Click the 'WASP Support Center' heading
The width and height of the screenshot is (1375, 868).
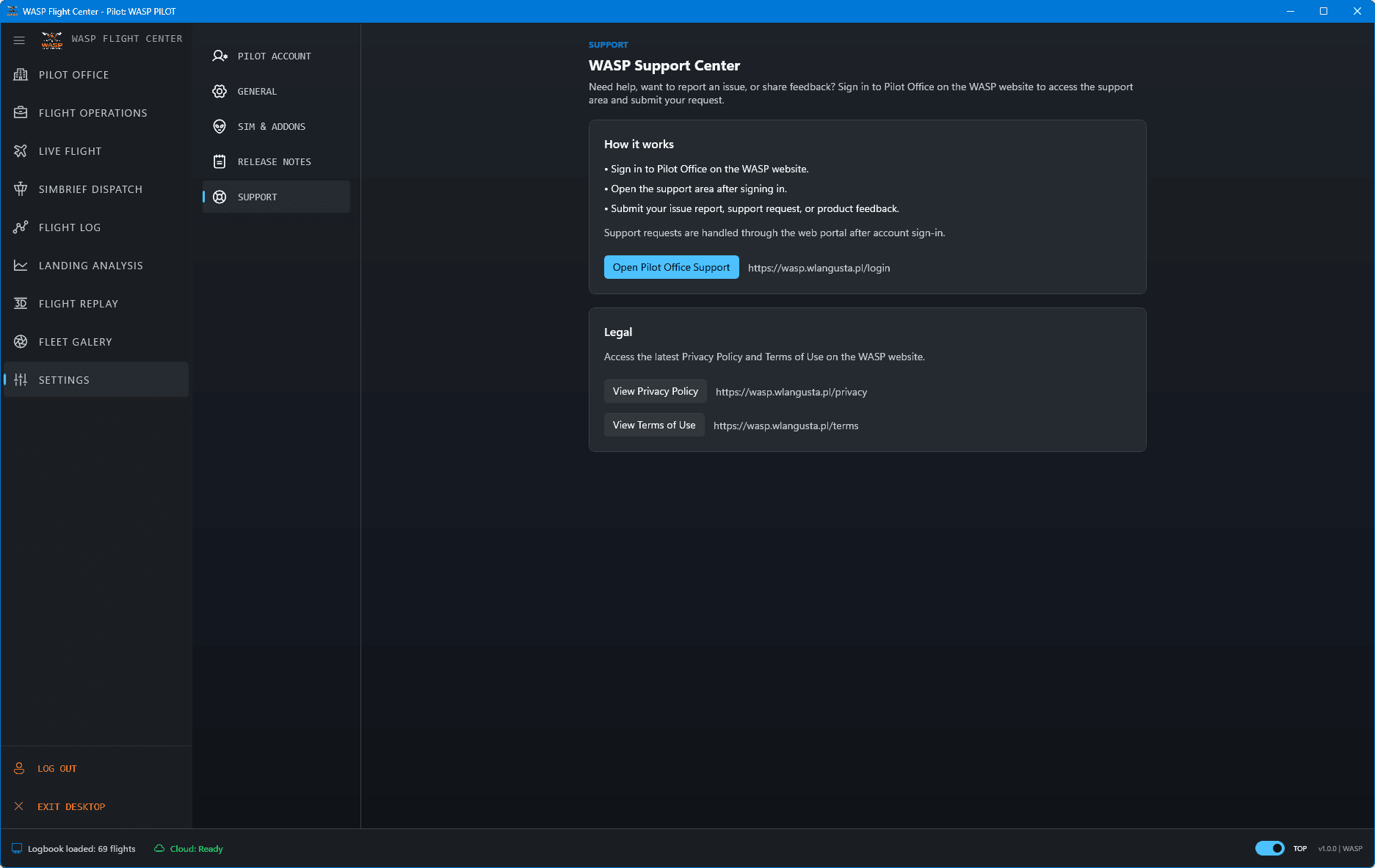664,65
